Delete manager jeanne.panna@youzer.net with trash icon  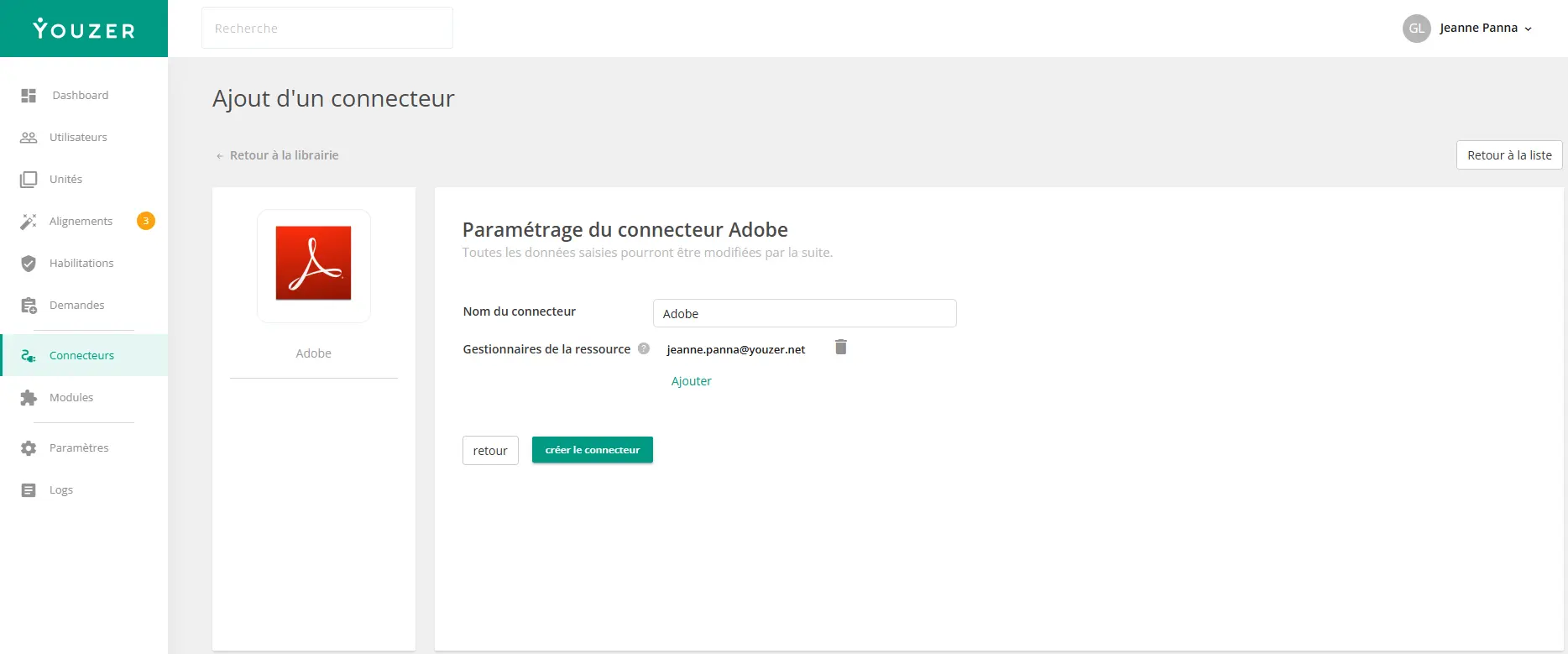coord(841,347)
